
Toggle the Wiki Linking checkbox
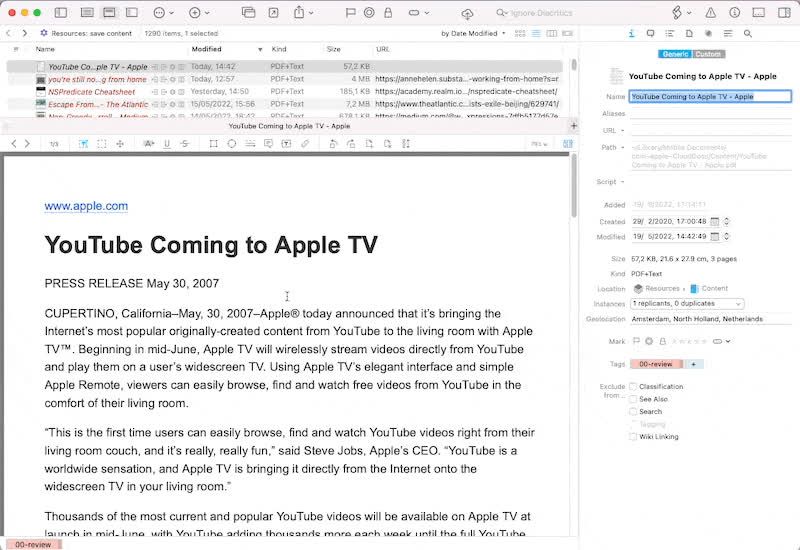point(633,437)
